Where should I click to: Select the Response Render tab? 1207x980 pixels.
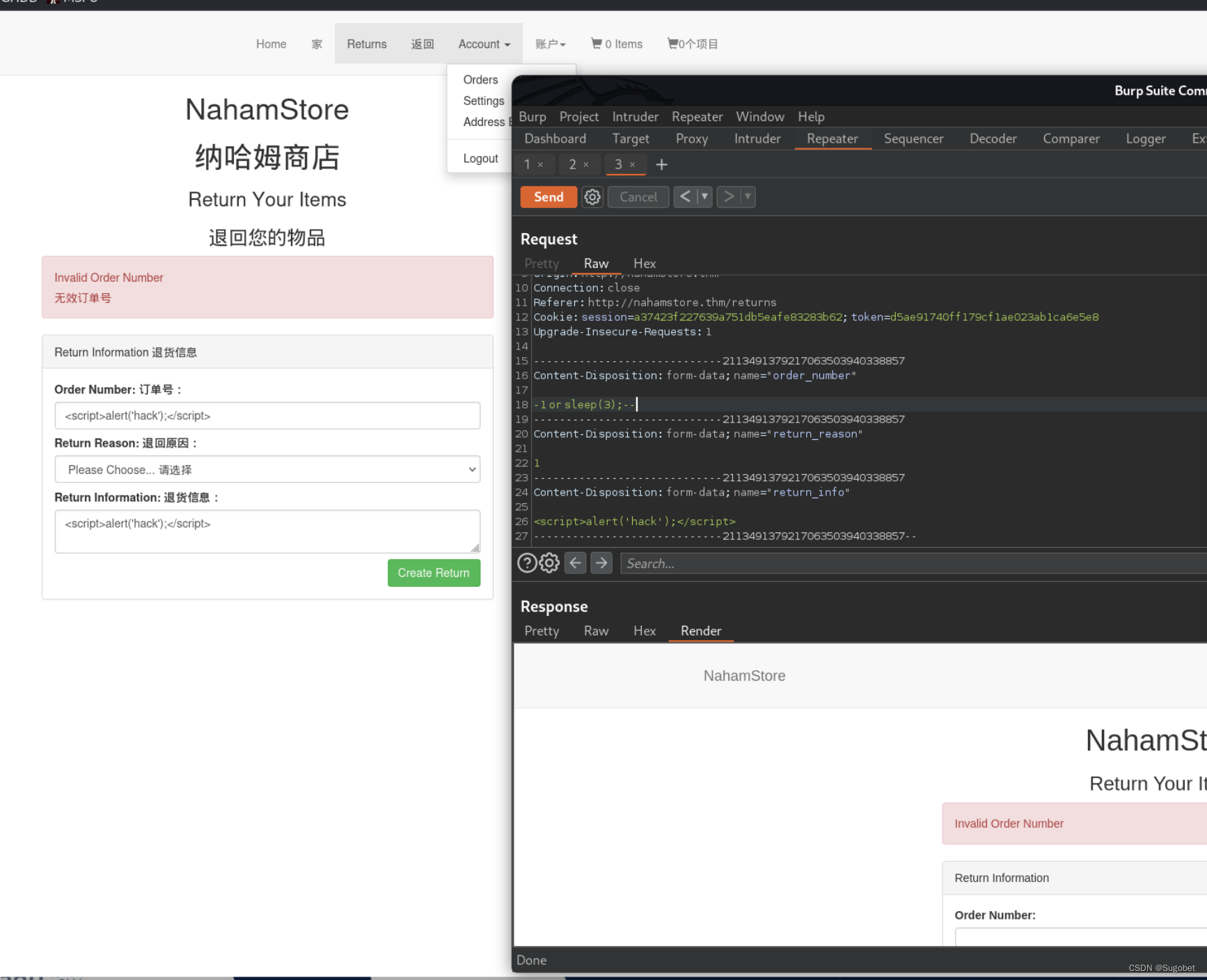point(701,631)
